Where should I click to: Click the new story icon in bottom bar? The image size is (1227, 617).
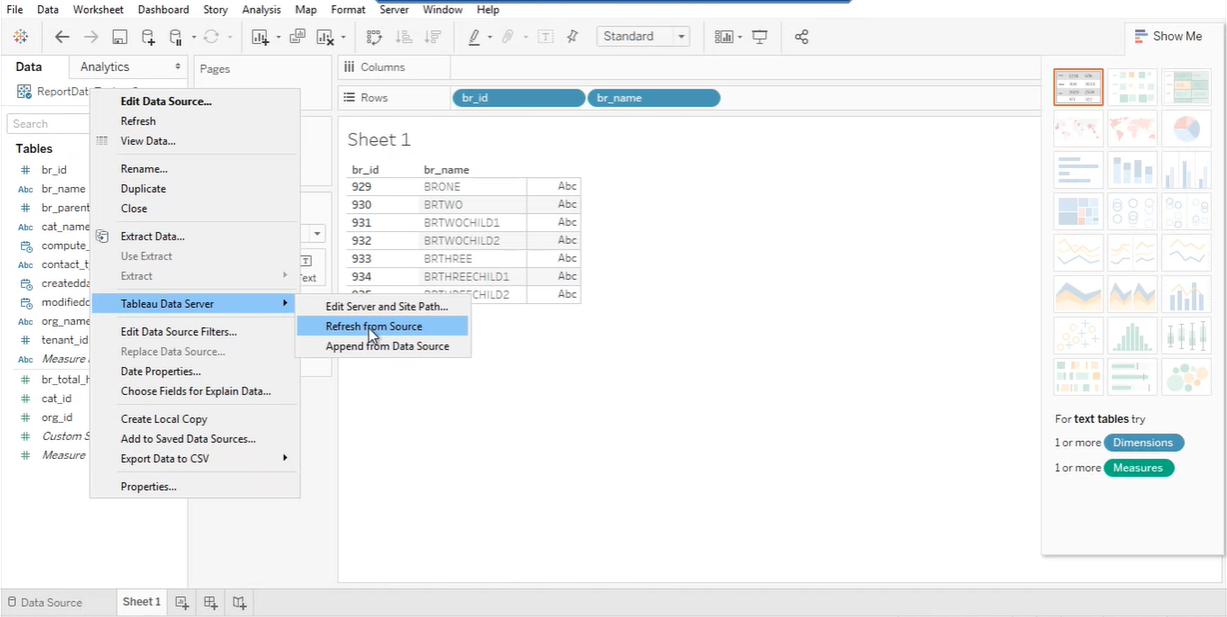point(240,602)
